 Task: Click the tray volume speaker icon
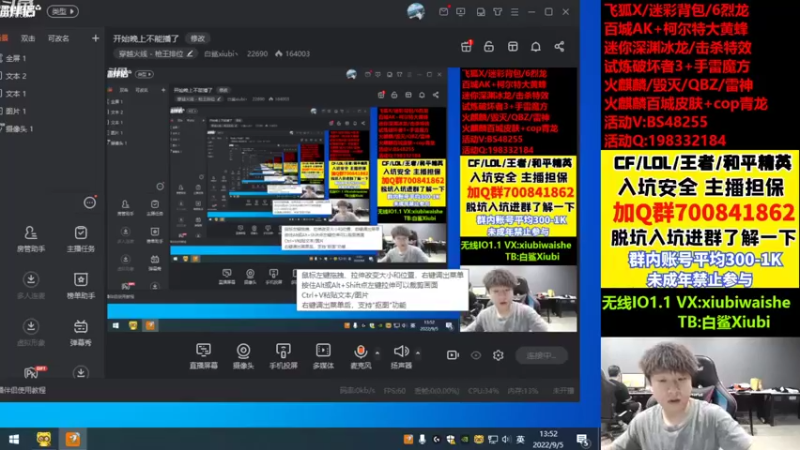(x=506, y=439)
